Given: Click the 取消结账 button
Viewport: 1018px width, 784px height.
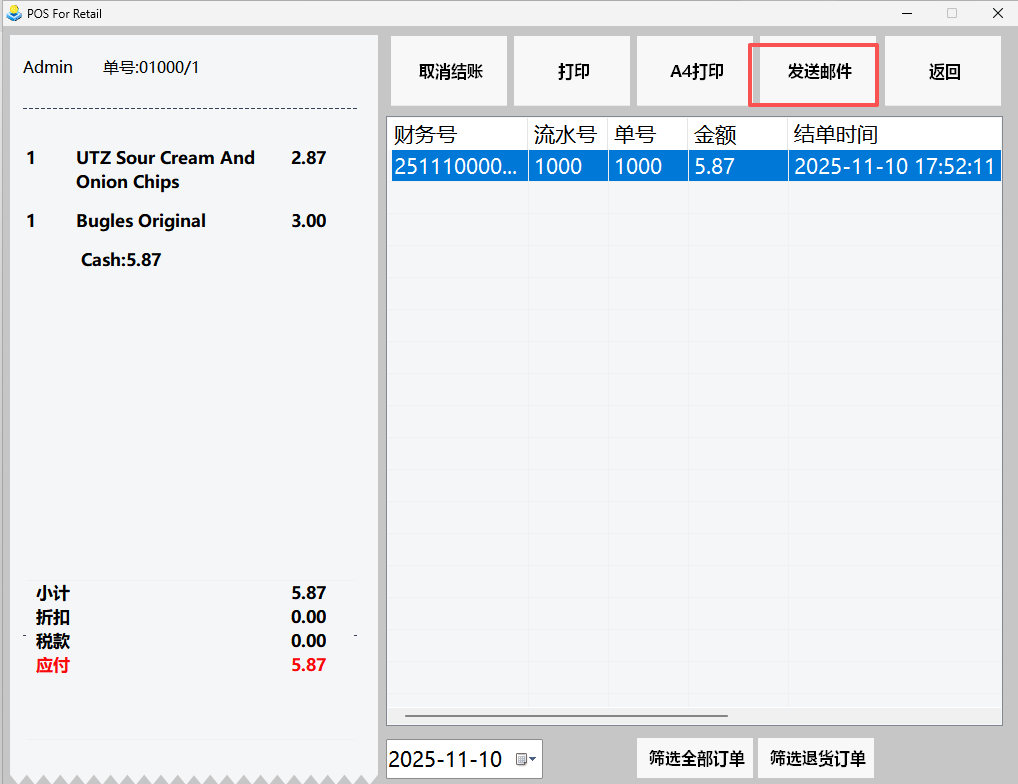Looking at the screenshot, I should 450,72.
